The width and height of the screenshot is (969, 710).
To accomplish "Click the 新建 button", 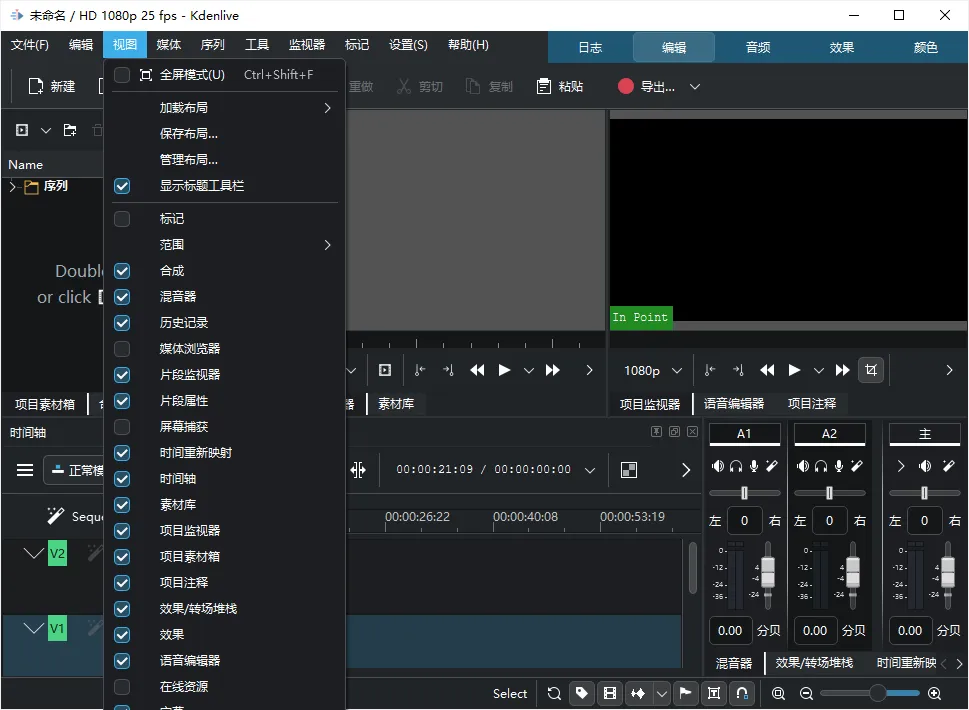I will click(x=52, y=87).
